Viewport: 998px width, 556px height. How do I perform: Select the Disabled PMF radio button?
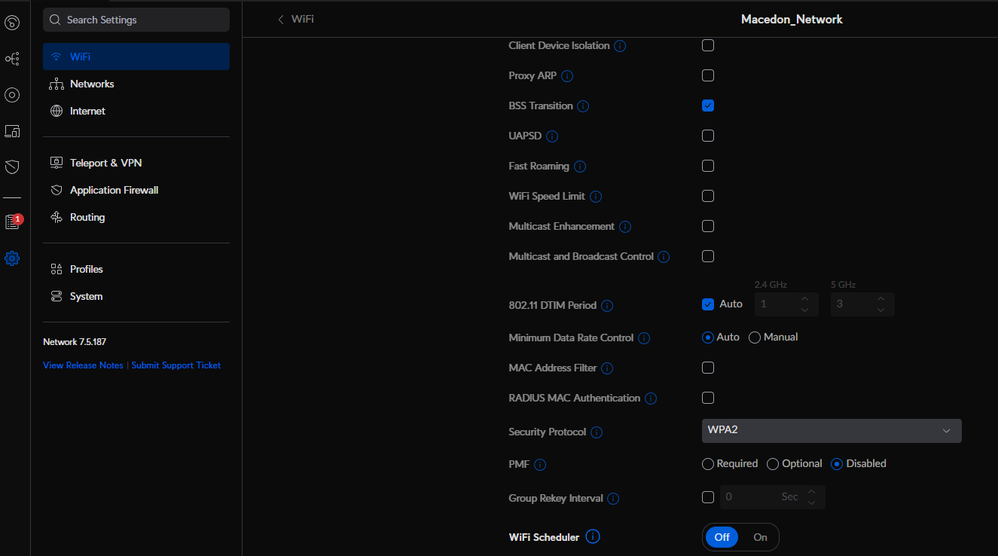coord(837,464)
